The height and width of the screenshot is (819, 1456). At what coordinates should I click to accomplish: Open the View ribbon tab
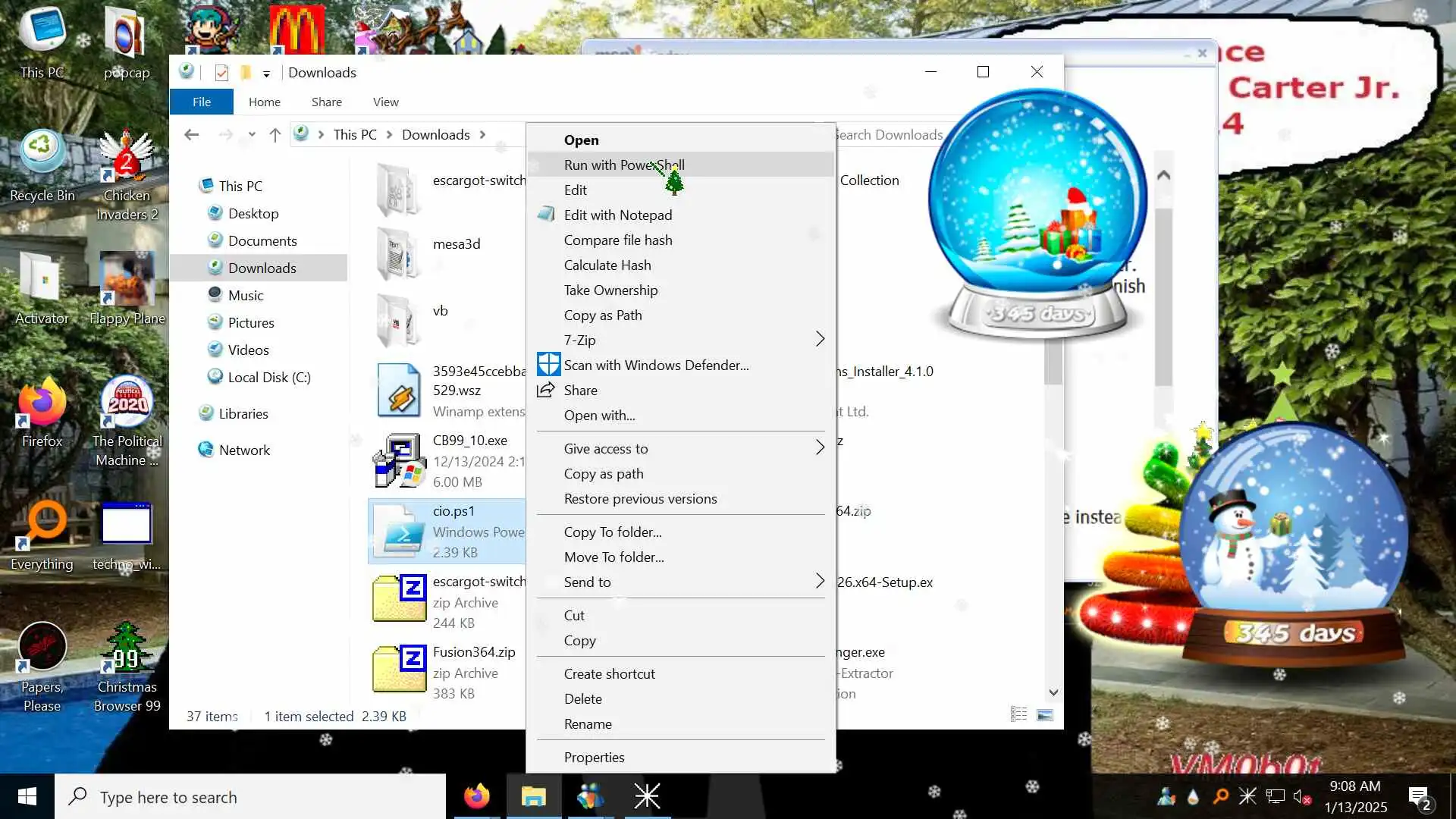[x=385, y=102]
